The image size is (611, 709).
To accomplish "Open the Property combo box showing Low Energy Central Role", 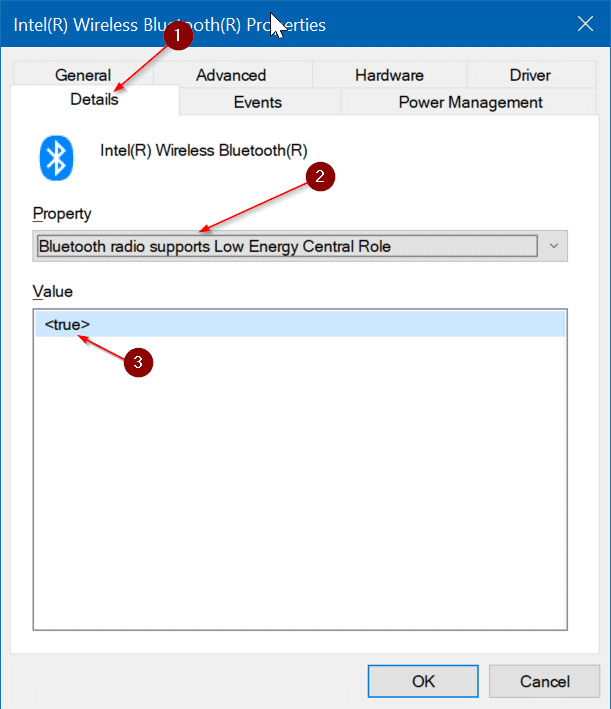I will pyautogui.click(x=300, y=246).
